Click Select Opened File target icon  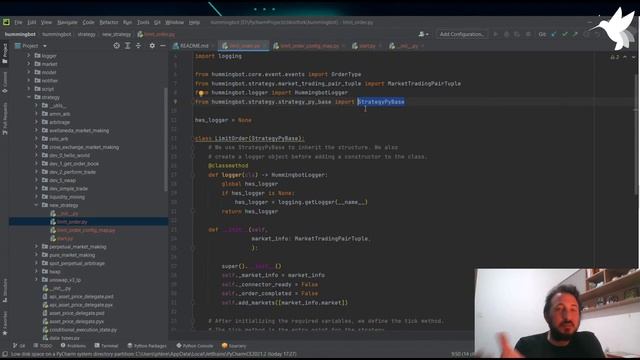[x=117, y=46]
